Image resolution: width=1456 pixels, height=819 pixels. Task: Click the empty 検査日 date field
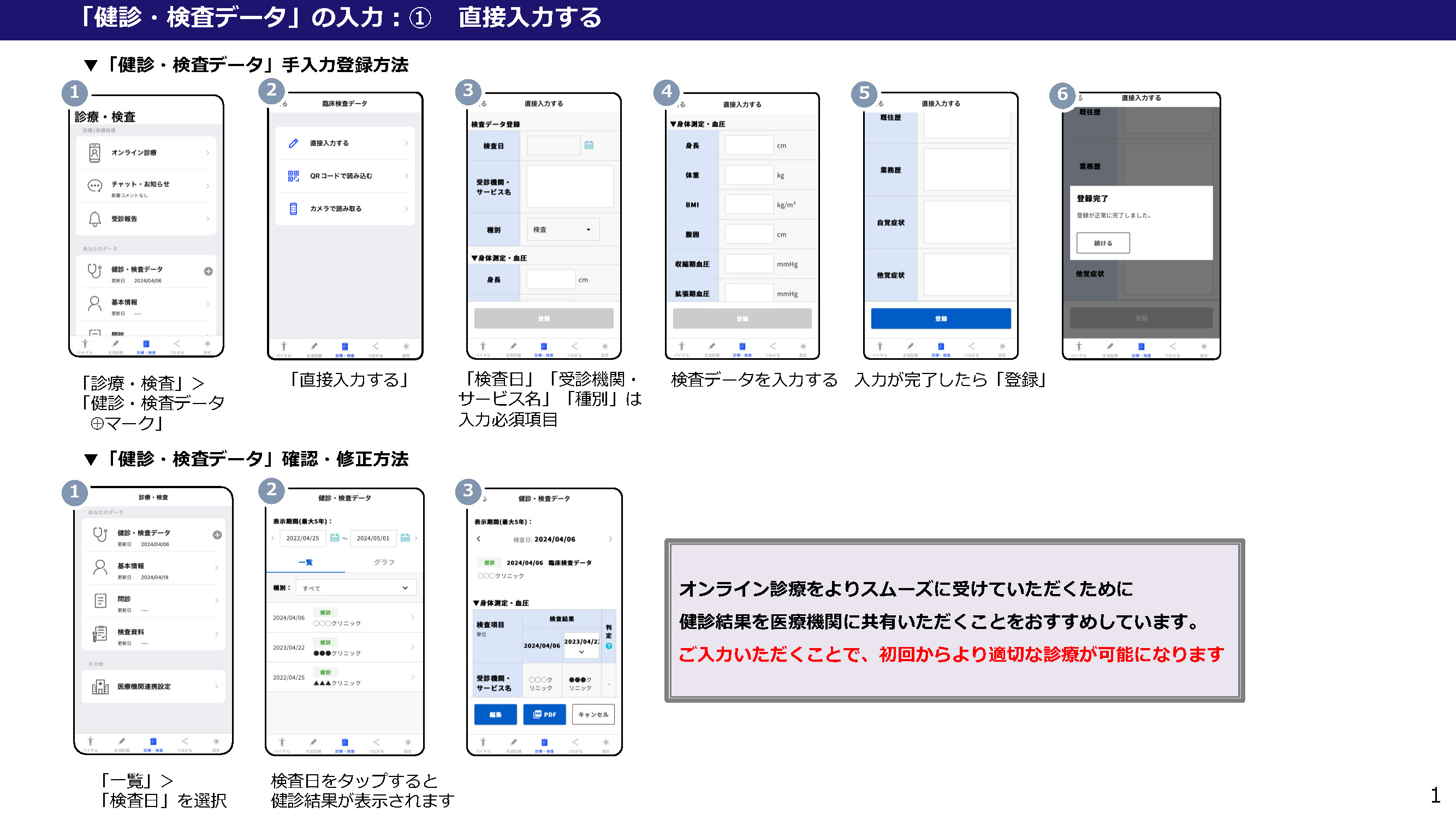click(554, 145)
